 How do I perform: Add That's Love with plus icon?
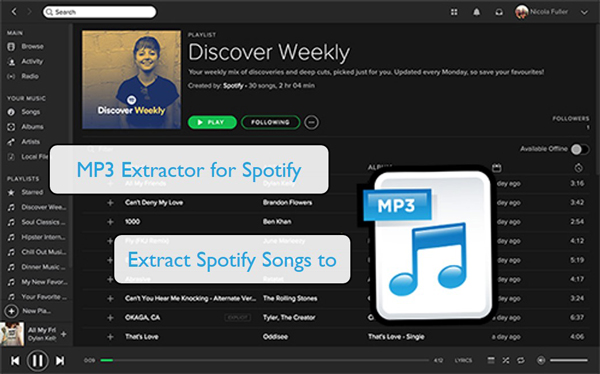point(110,337)
